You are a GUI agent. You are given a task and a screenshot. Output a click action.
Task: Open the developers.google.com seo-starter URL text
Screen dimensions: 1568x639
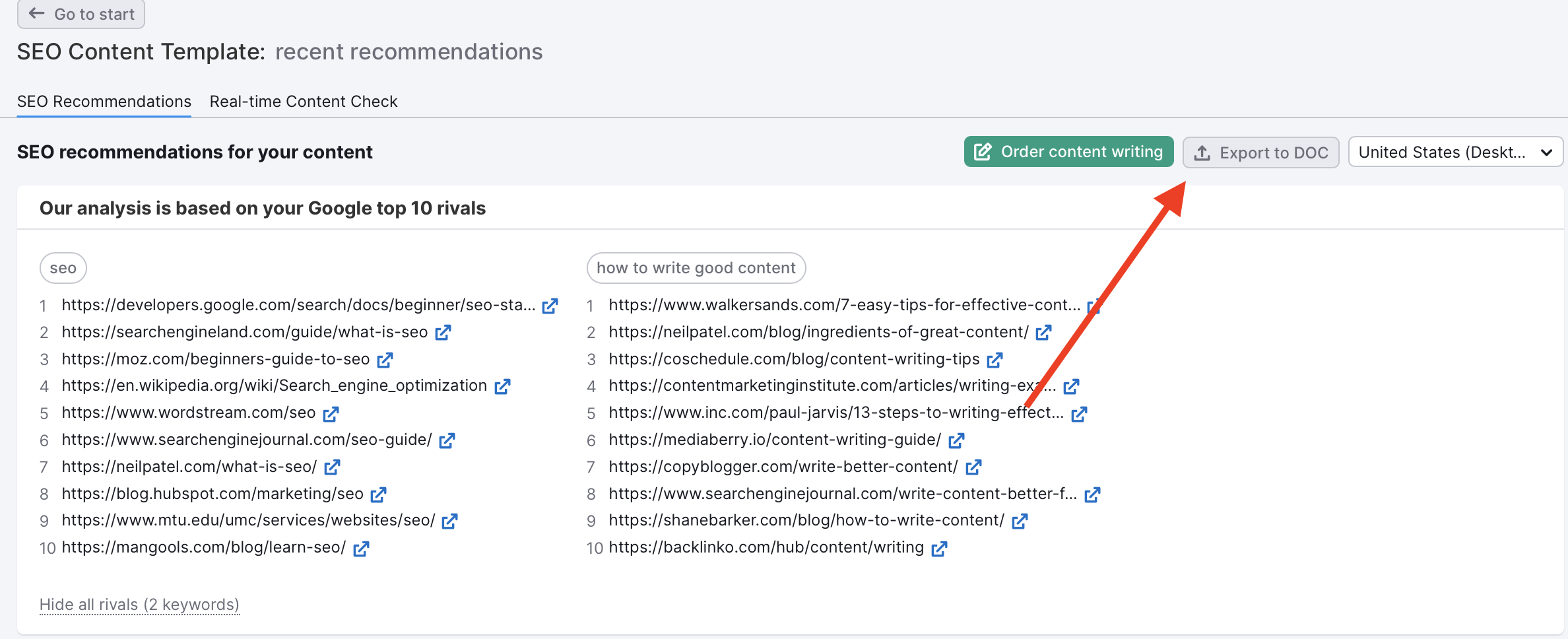point(298,305)
